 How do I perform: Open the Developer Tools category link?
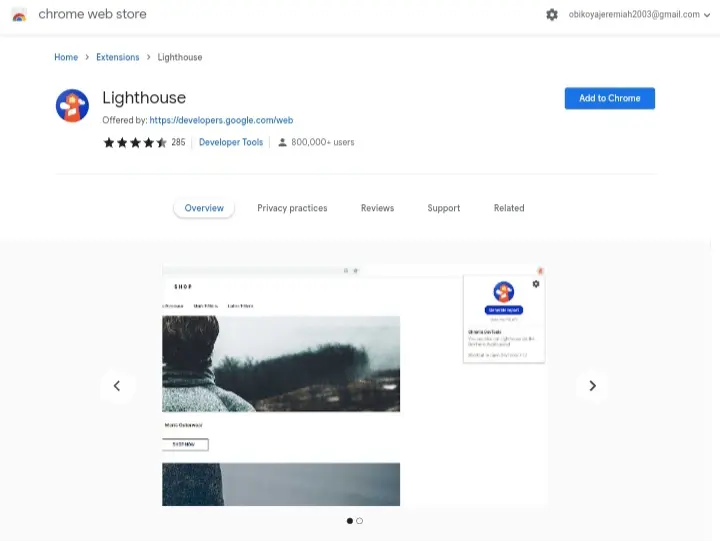231,142
